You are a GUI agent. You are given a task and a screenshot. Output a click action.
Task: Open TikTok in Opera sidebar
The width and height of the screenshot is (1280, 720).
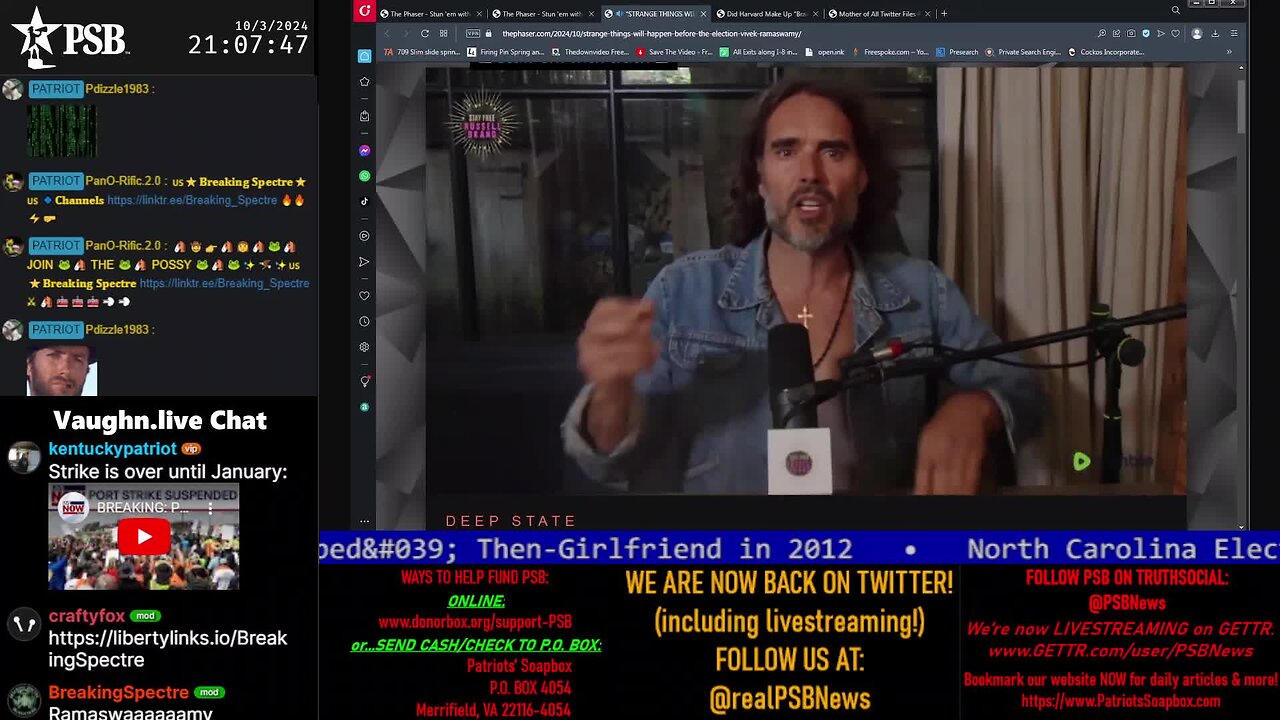[364, 201]
